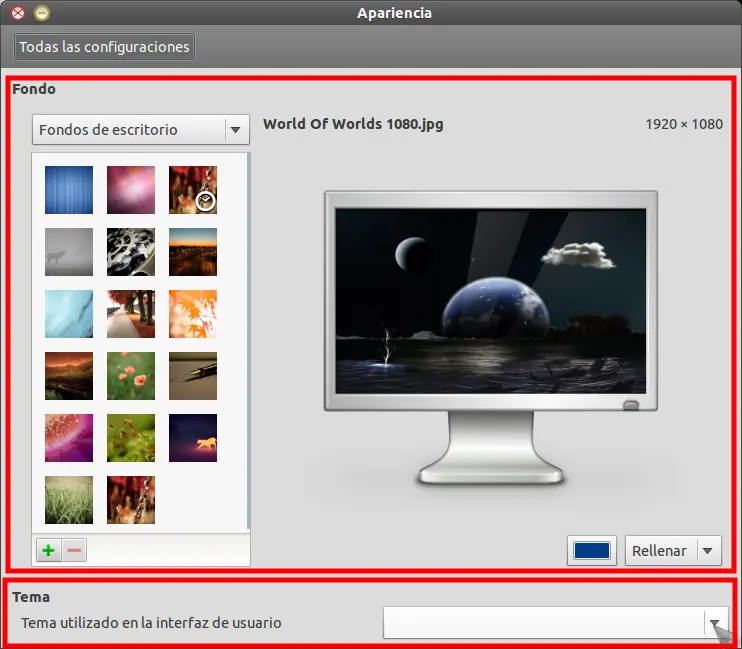Viewport: 742px width, 649px height.
Task: Click the monitor wallpaper preview image
Action: coord(491,301)
